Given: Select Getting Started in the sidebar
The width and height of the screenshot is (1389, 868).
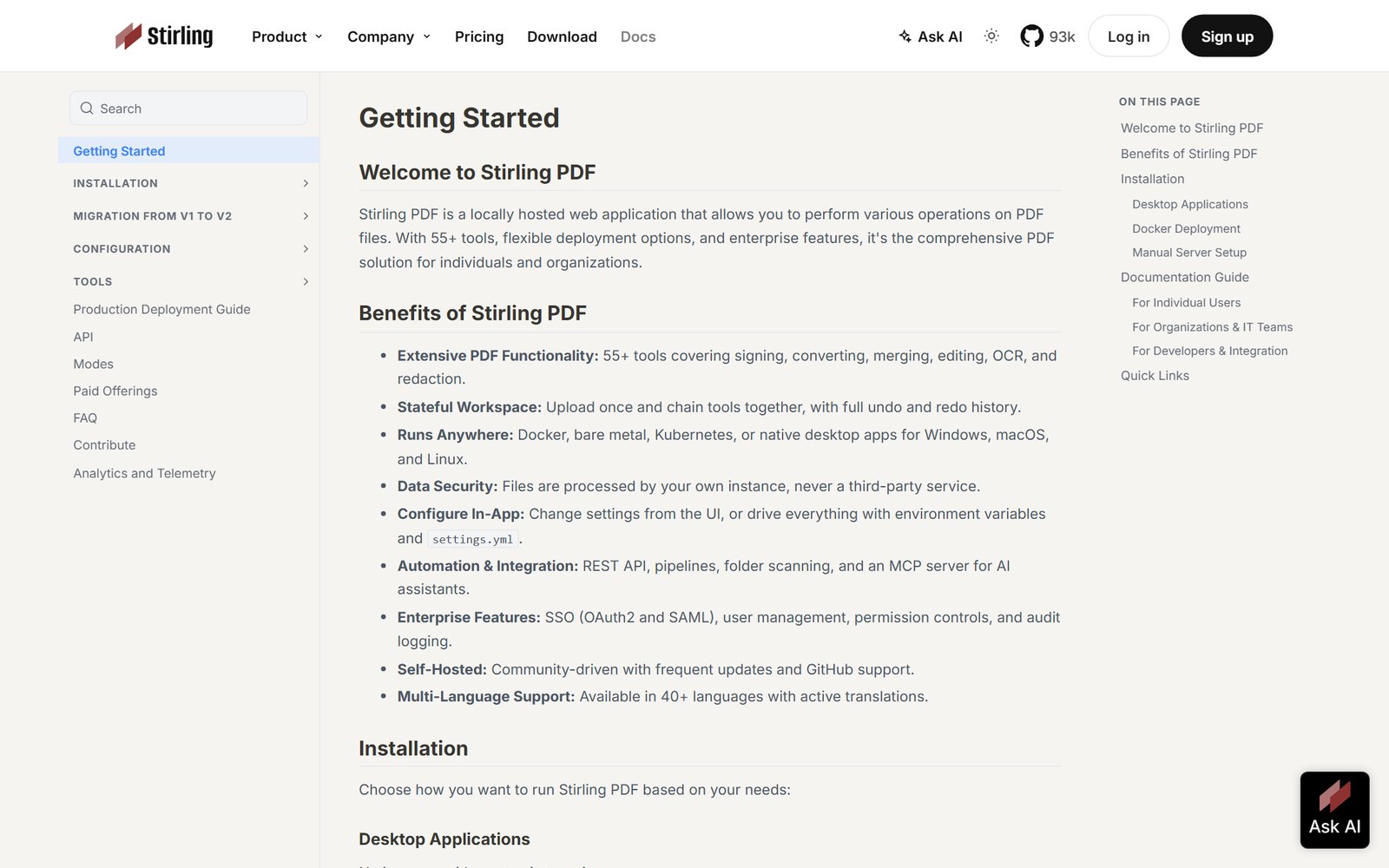Looking at the screenshot, I should point(188,150).
